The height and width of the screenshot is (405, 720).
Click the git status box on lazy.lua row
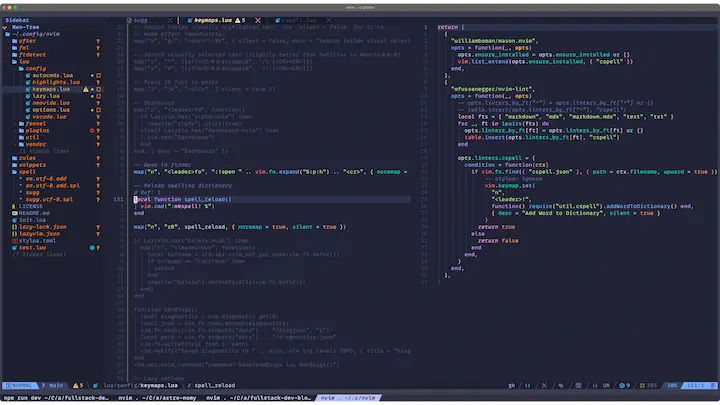(98, 96)
